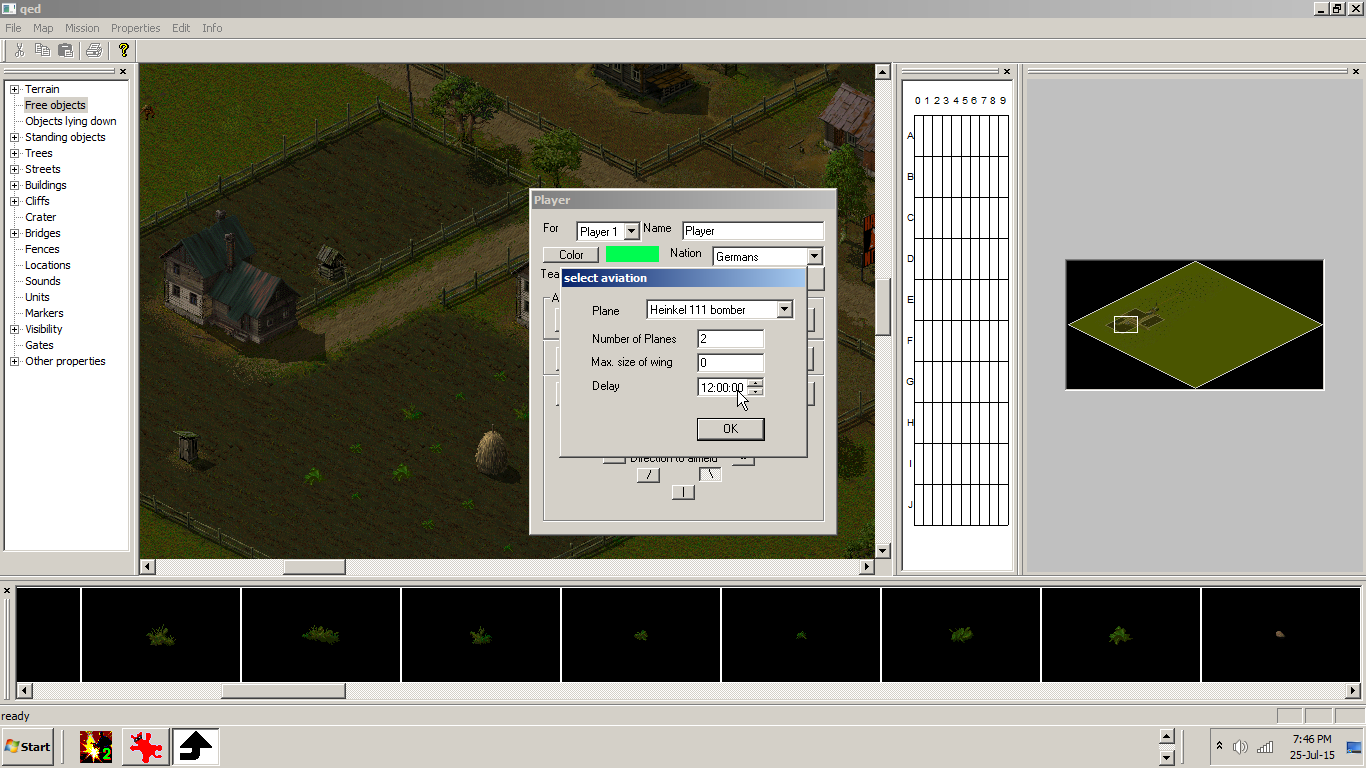This screenshot has height=768, width=1366.
Task: Click the Cut scissors toolbar icon
Action: coord(19,50)
